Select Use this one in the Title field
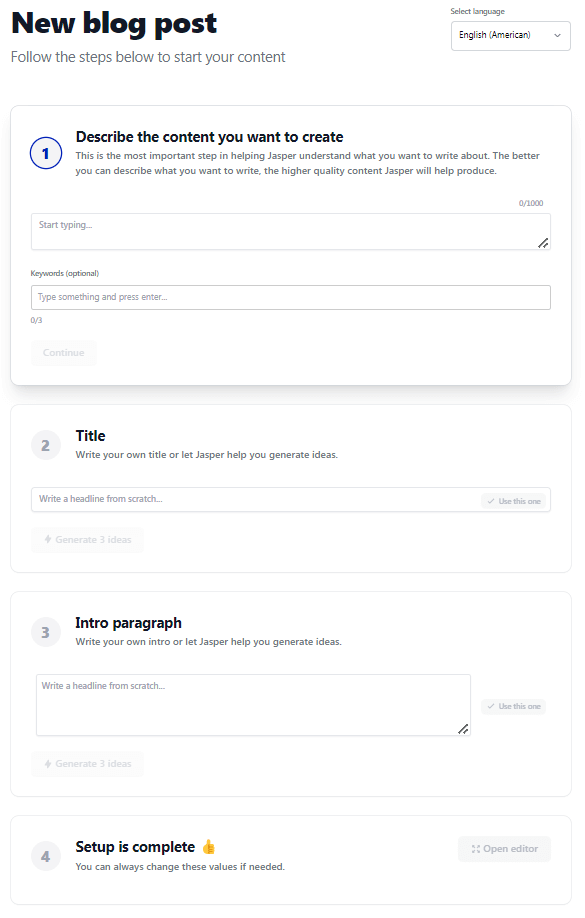585x918 pixels. click(514, 501)
